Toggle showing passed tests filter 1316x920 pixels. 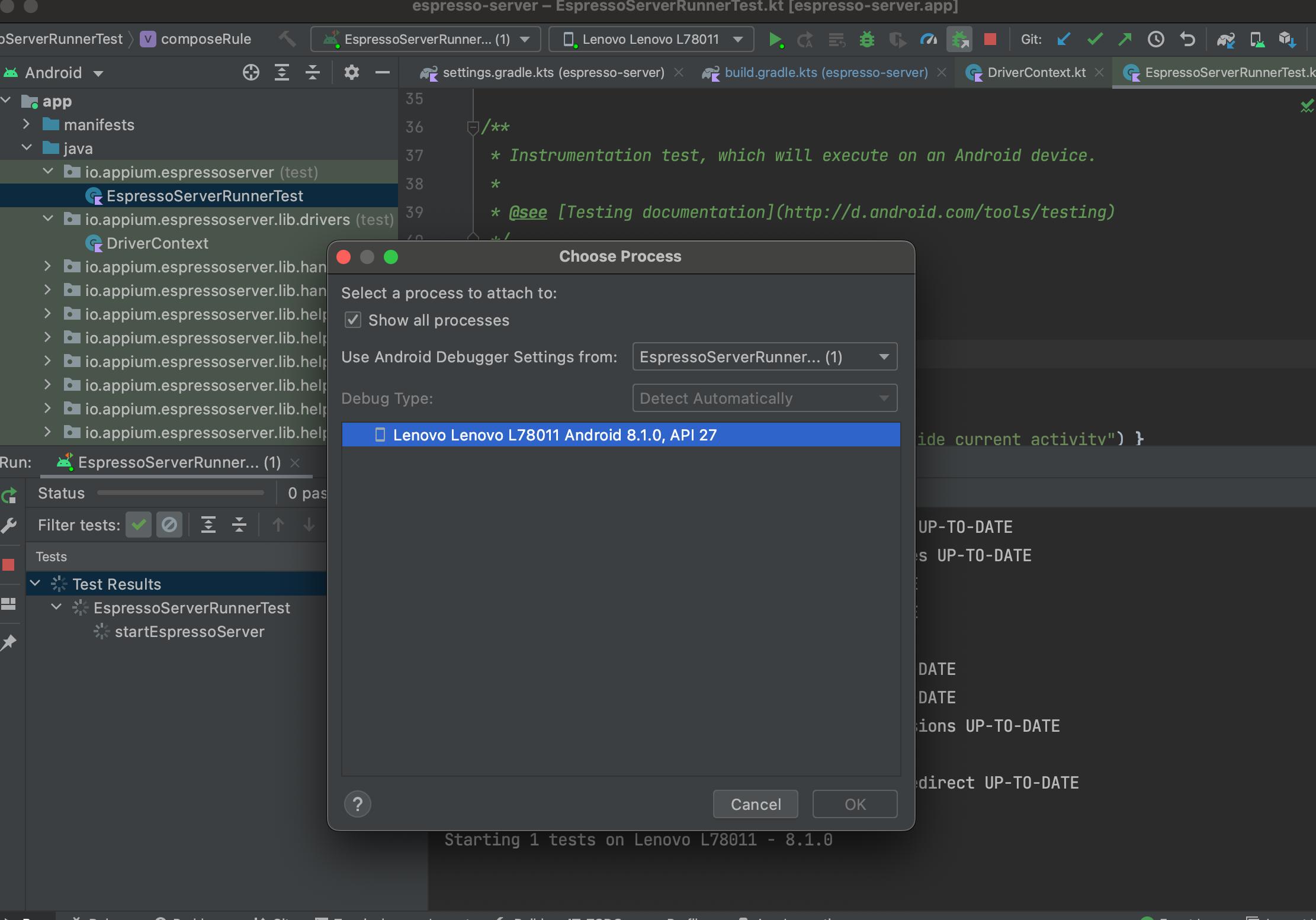tap(139, 525)
